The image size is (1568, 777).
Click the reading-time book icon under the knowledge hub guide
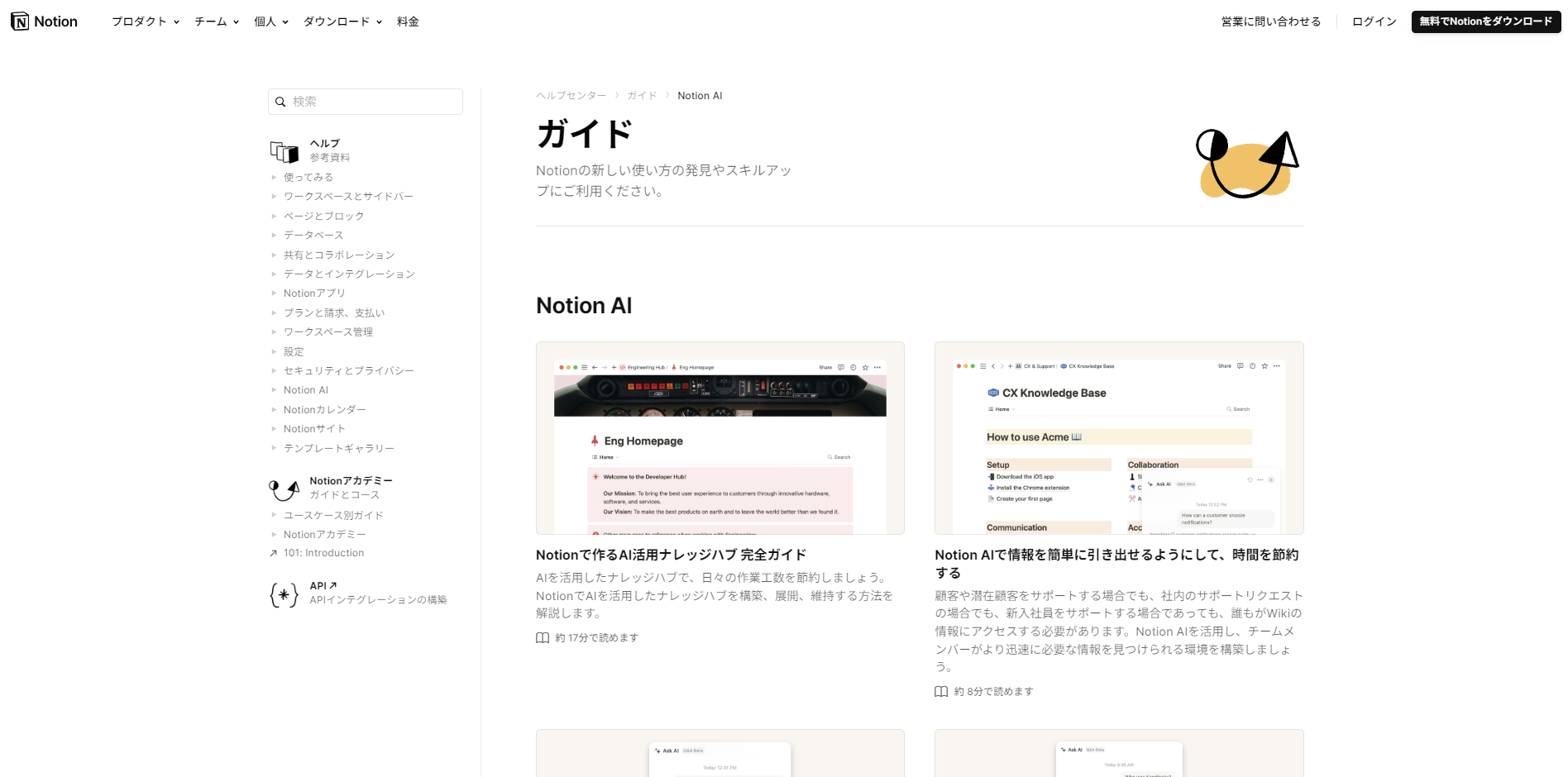point(542,637)
